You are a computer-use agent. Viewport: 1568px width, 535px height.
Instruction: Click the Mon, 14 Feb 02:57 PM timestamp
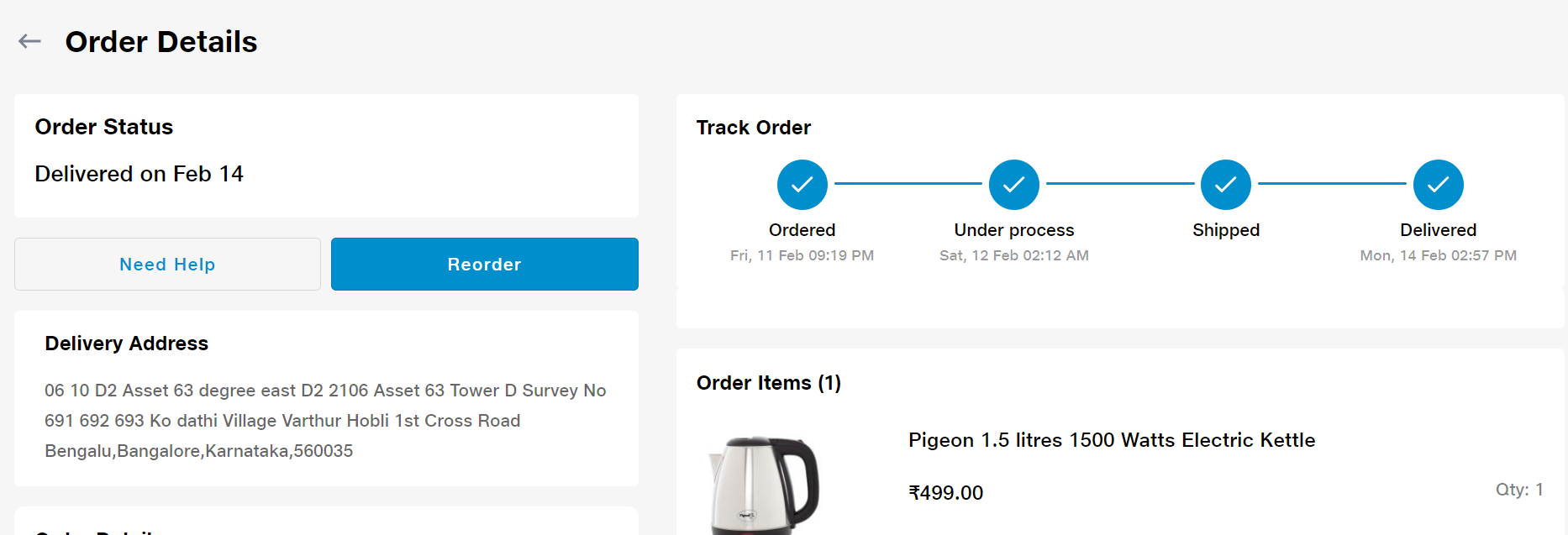tap(1438, 255)
